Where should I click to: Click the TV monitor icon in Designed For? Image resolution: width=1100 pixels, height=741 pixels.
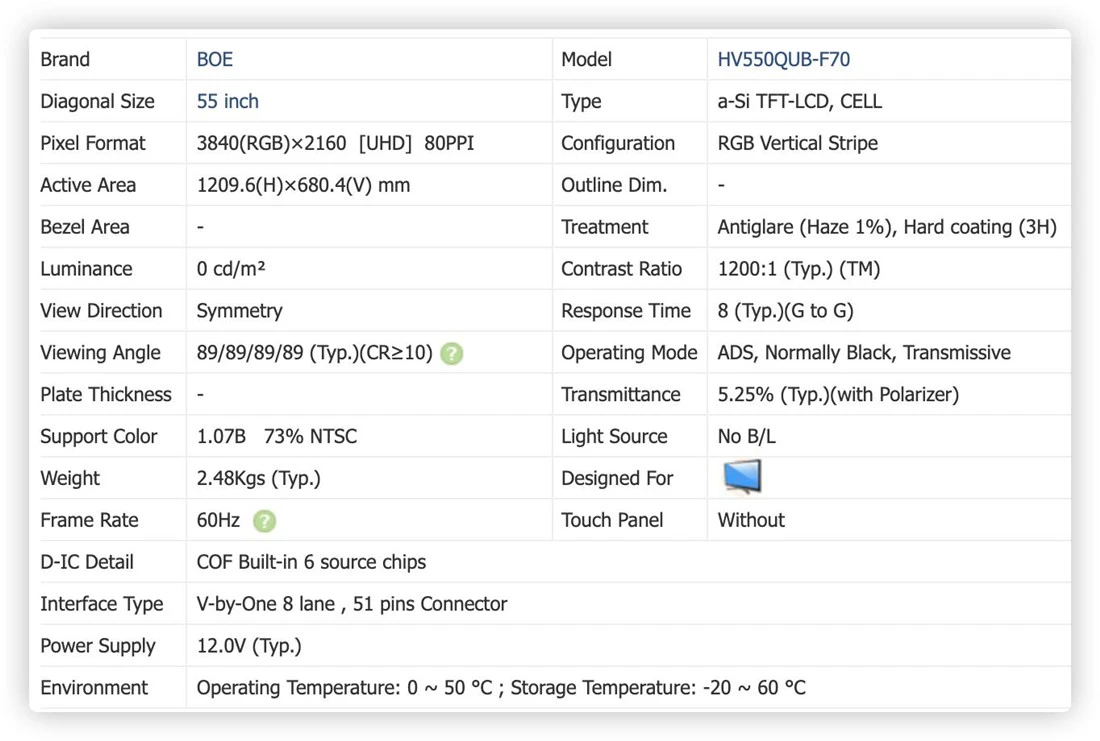click(x=742, y=477)
